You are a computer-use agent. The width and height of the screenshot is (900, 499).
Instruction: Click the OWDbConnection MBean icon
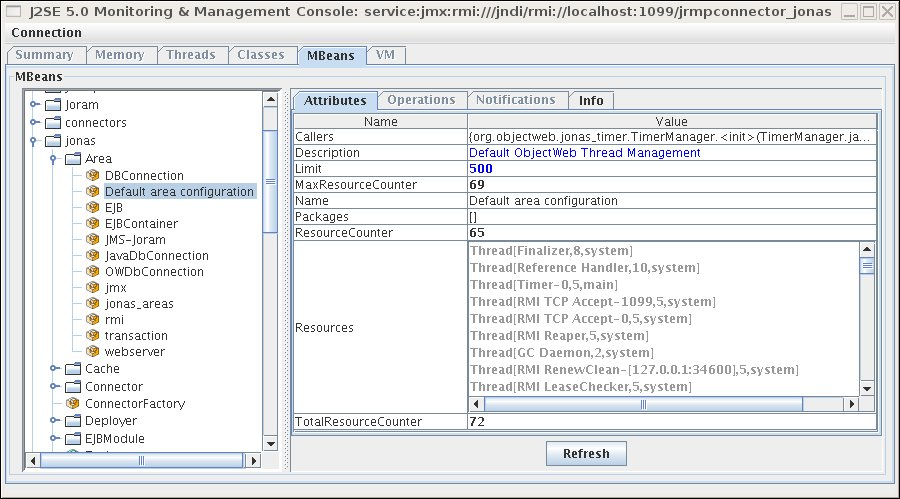pos(92,272)
